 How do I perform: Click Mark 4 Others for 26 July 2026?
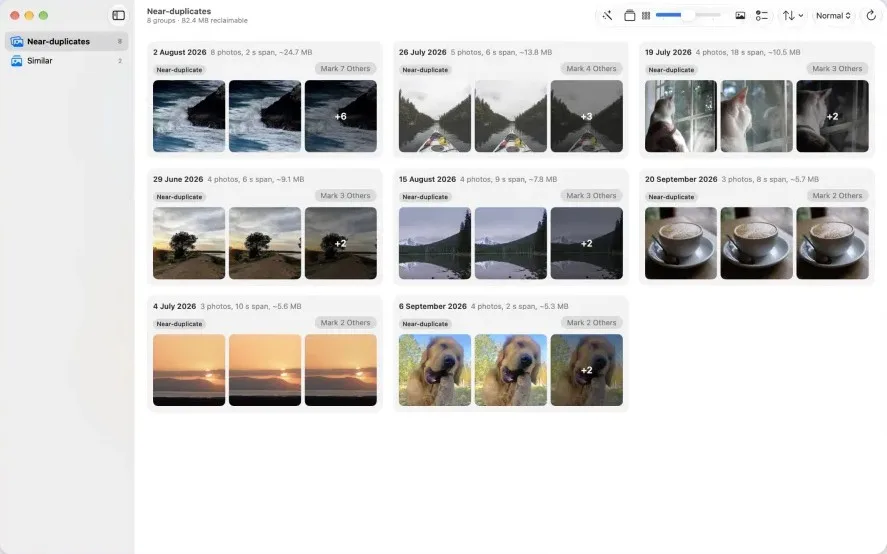591,68
